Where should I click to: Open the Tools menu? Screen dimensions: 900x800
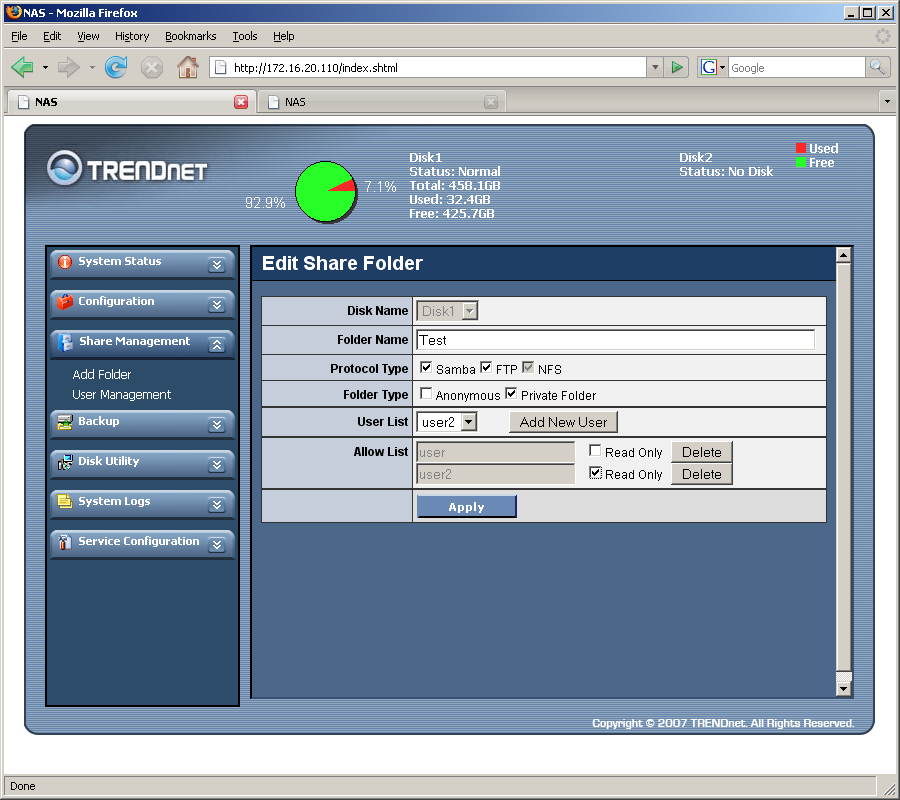[x=245, y=36]
